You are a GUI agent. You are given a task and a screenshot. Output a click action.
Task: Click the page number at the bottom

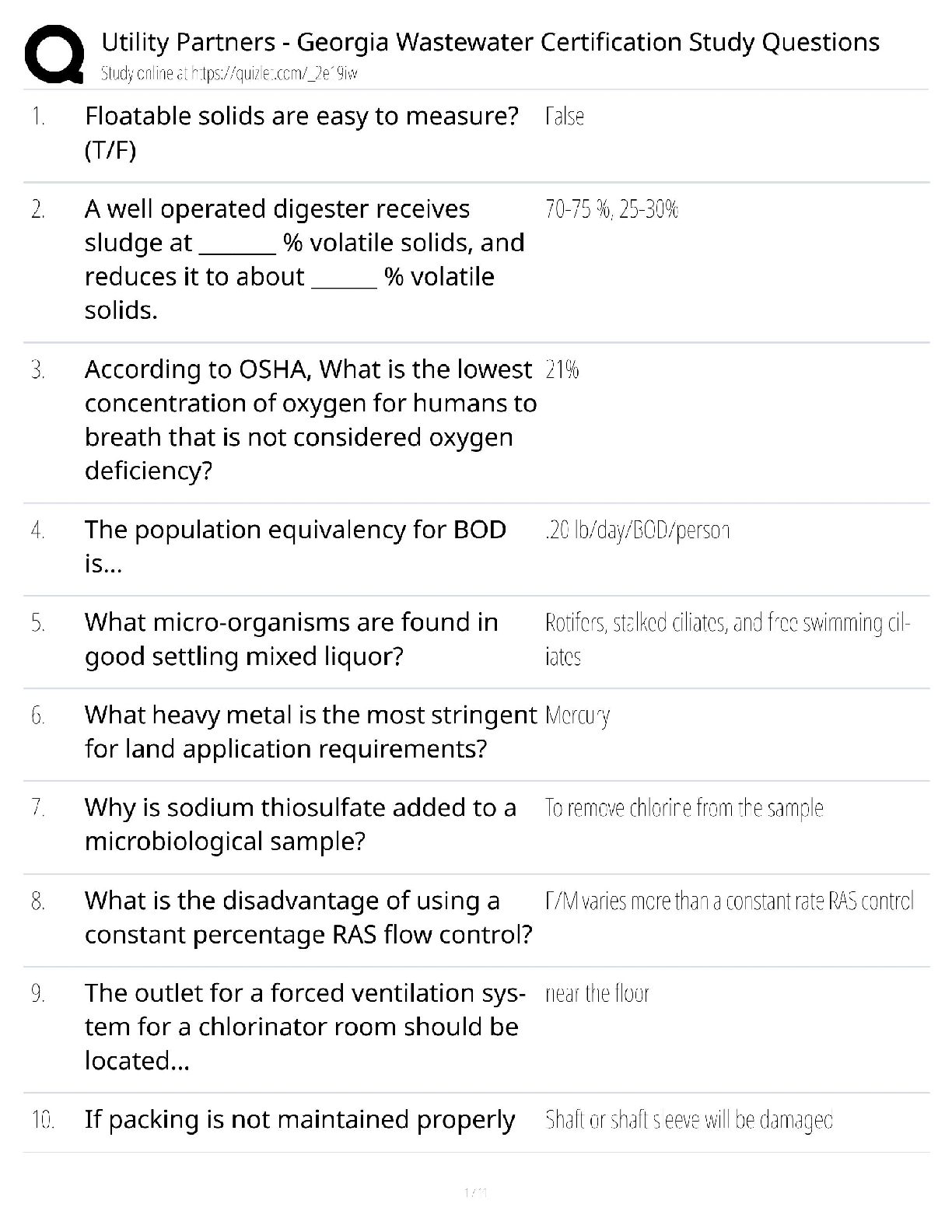475,1192
